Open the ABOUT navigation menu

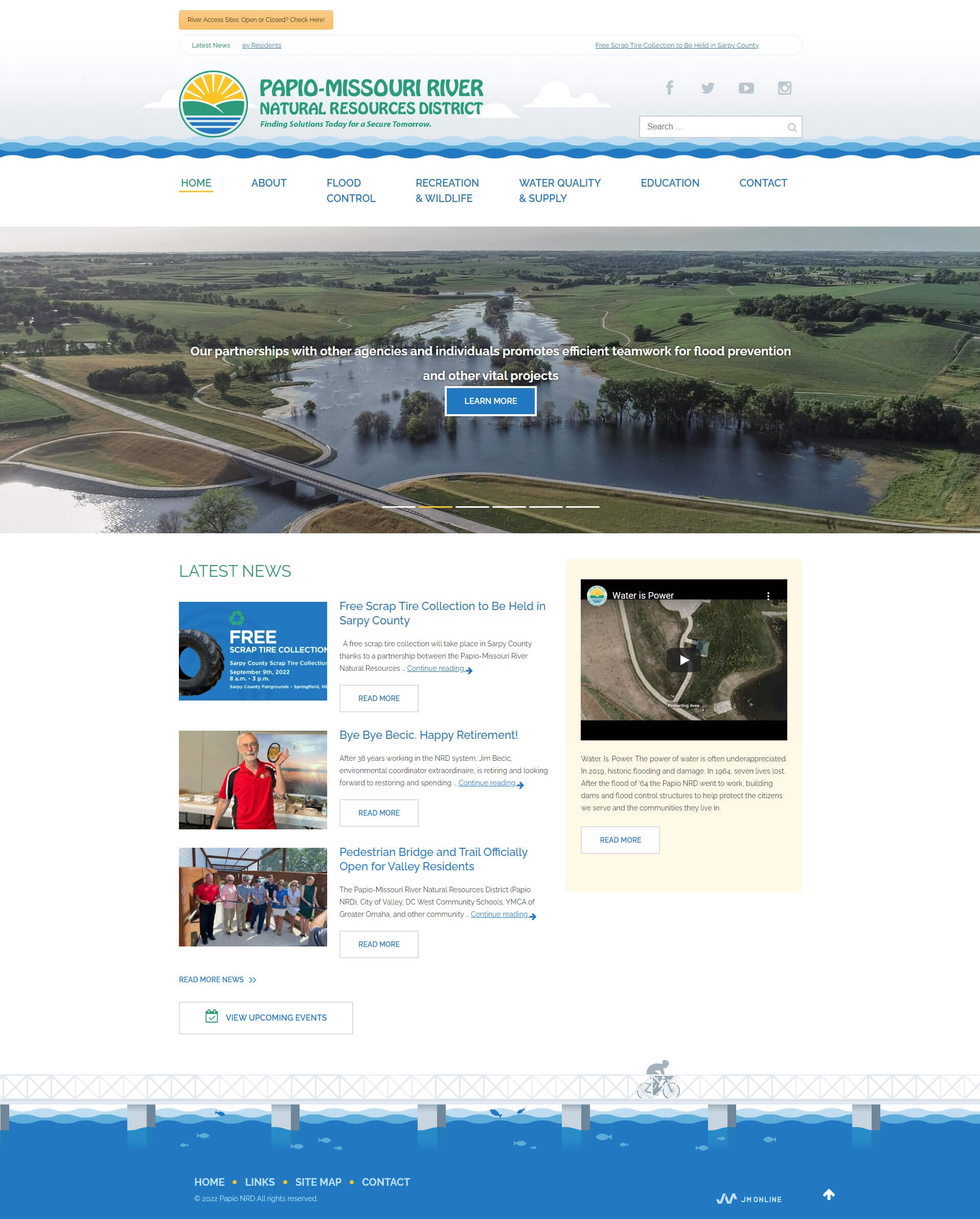point(269,183)
